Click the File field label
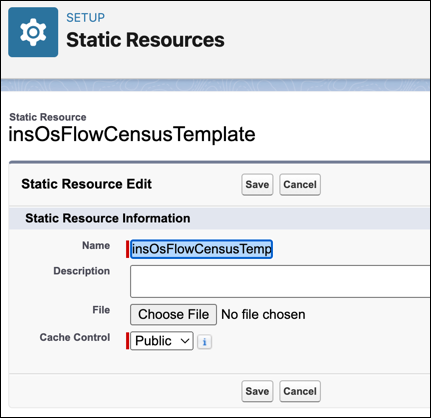The image size is (431, 418). point(101,310)
